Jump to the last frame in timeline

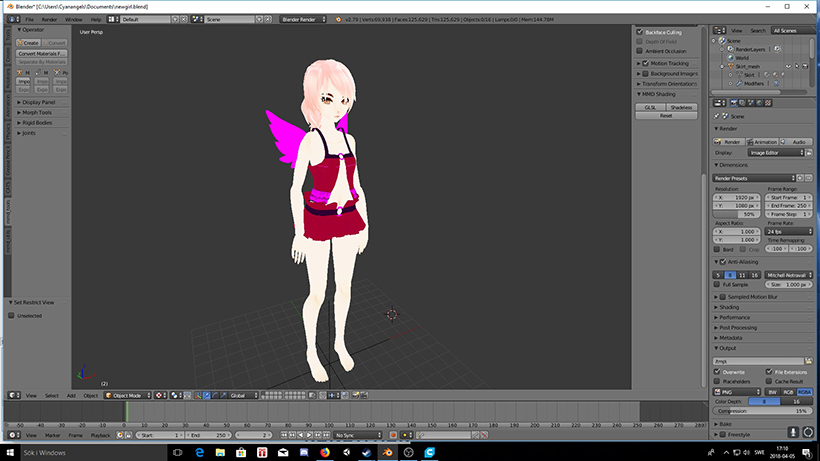(327, 435)
